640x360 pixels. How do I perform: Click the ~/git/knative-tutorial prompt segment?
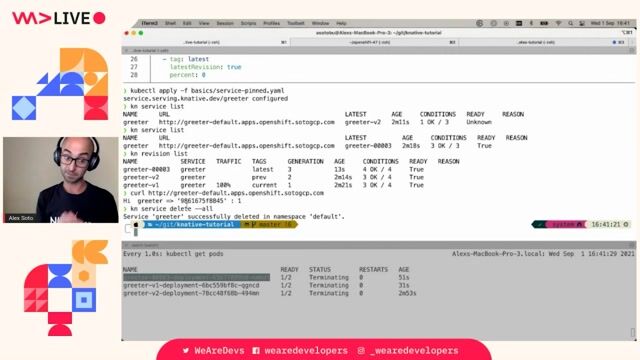point(191,224)
